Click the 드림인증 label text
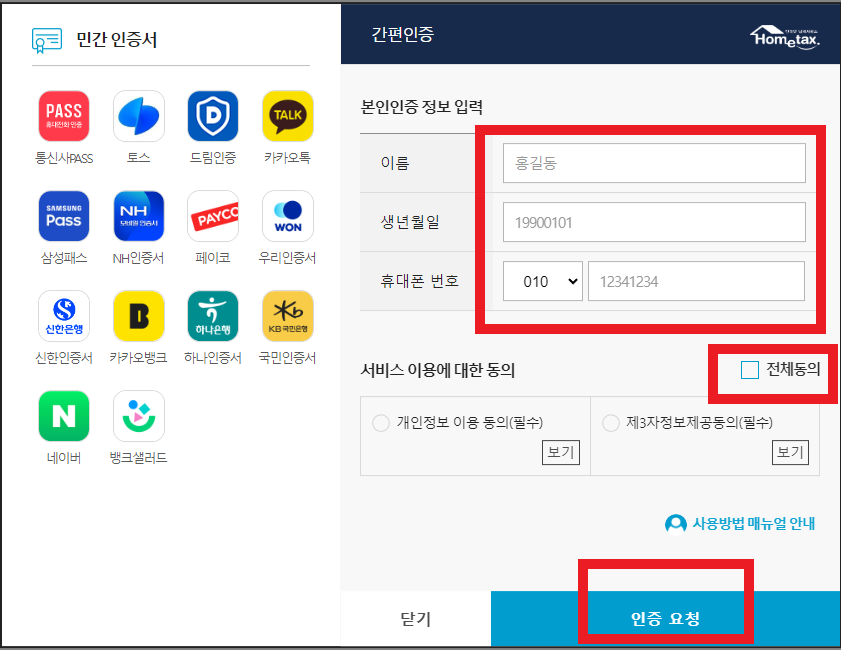841x650 pixels. click(x=213, y=158)
